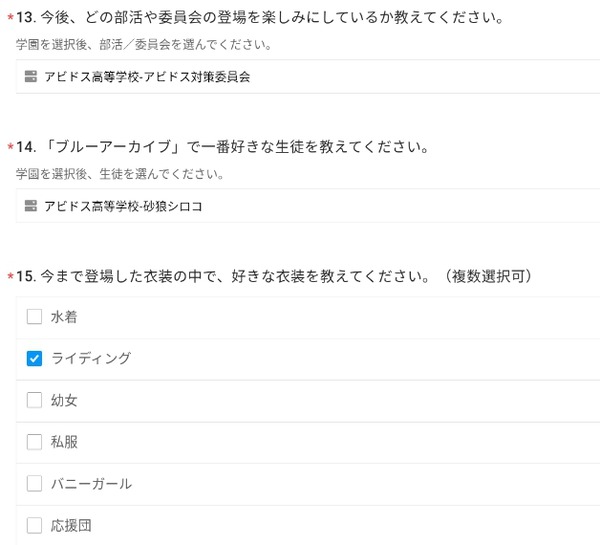Open the アビドス高等学校-アビドス対策委員会 selector
600x545 pixels.
pos(308,76)
